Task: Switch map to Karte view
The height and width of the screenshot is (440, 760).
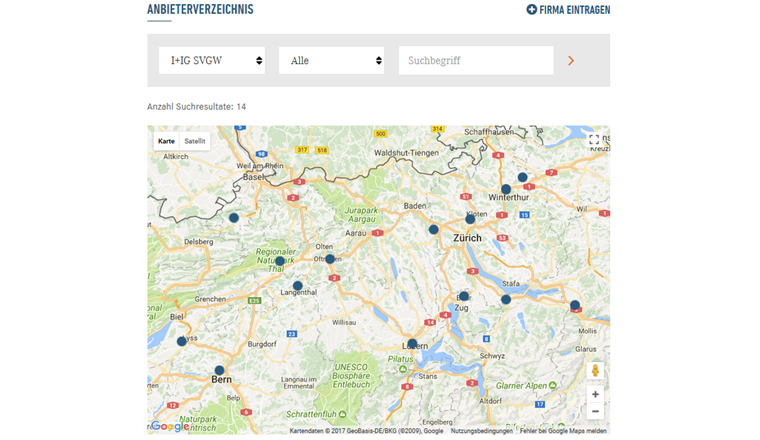Action: (166, 142)
